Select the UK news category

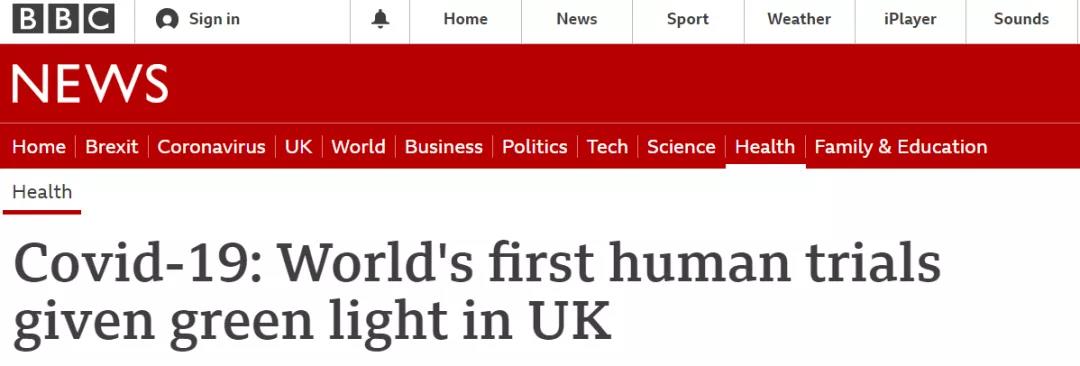click(298, 147)
